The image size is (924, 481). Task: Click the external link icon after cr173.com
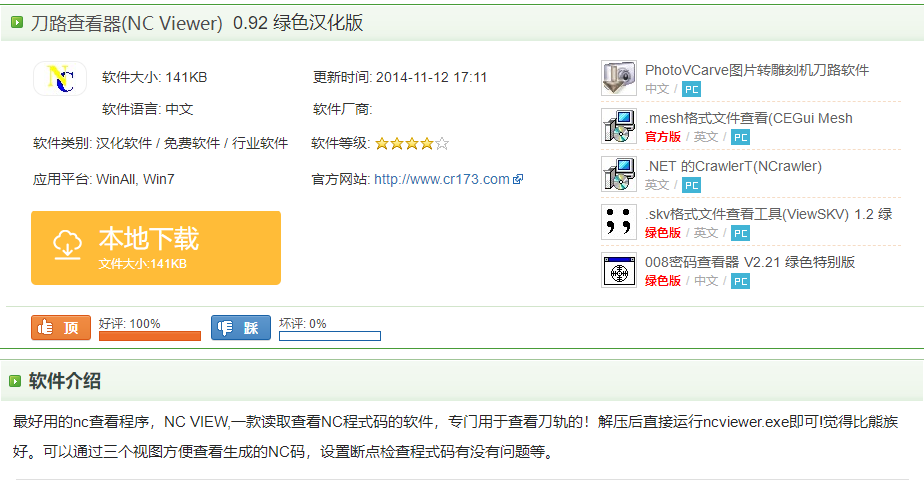pos(518,179)
